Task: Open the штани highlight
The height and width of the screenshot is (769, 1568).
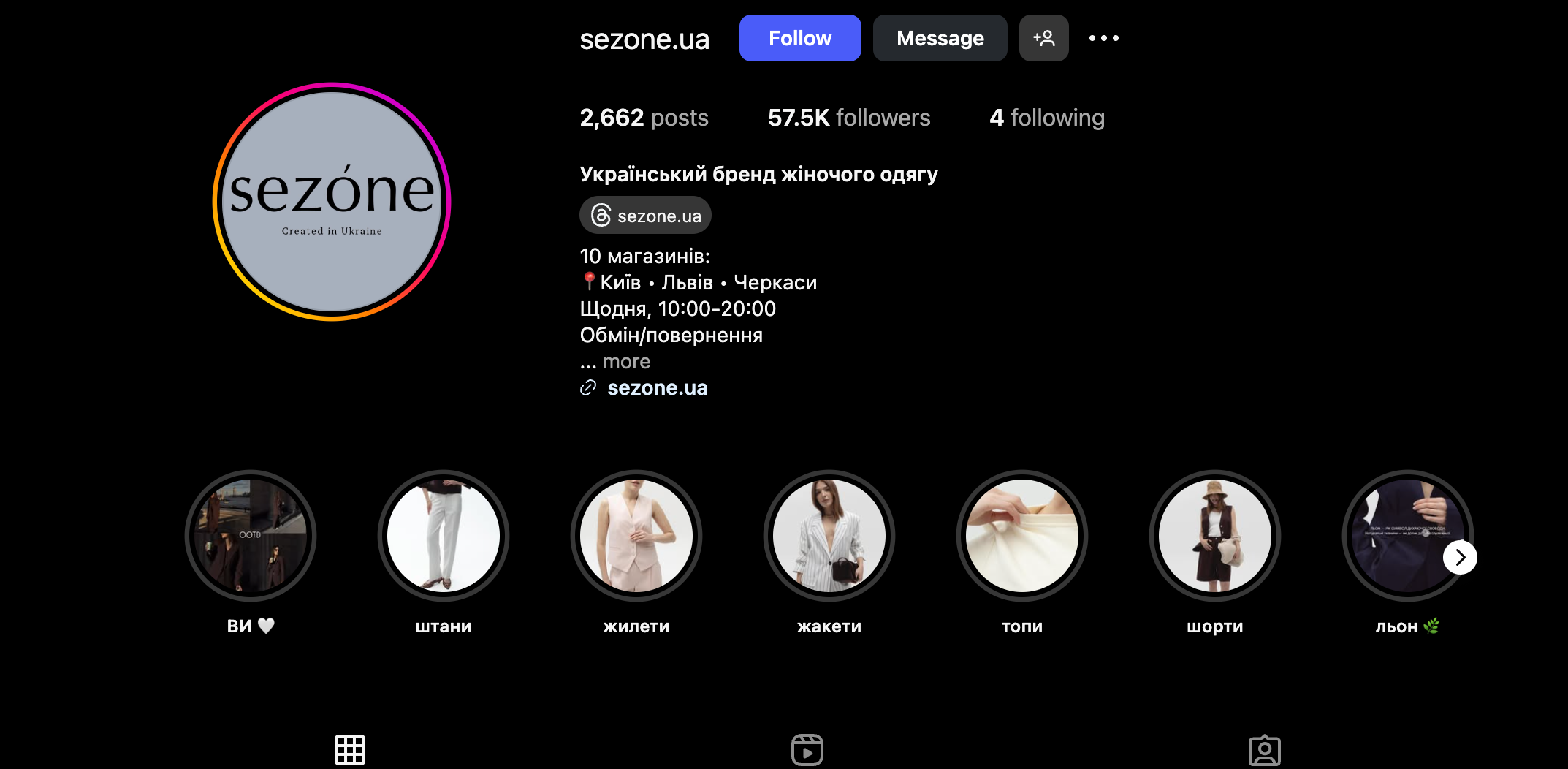Action: 444,536
